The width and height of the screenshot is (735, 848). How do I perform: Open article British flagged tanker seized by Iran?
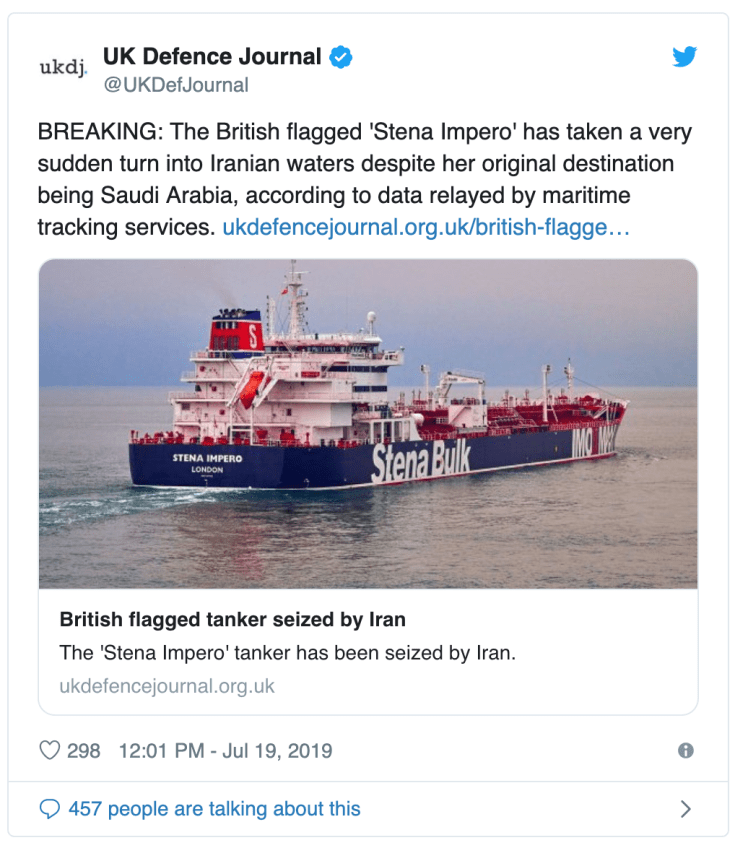(232, 620)
